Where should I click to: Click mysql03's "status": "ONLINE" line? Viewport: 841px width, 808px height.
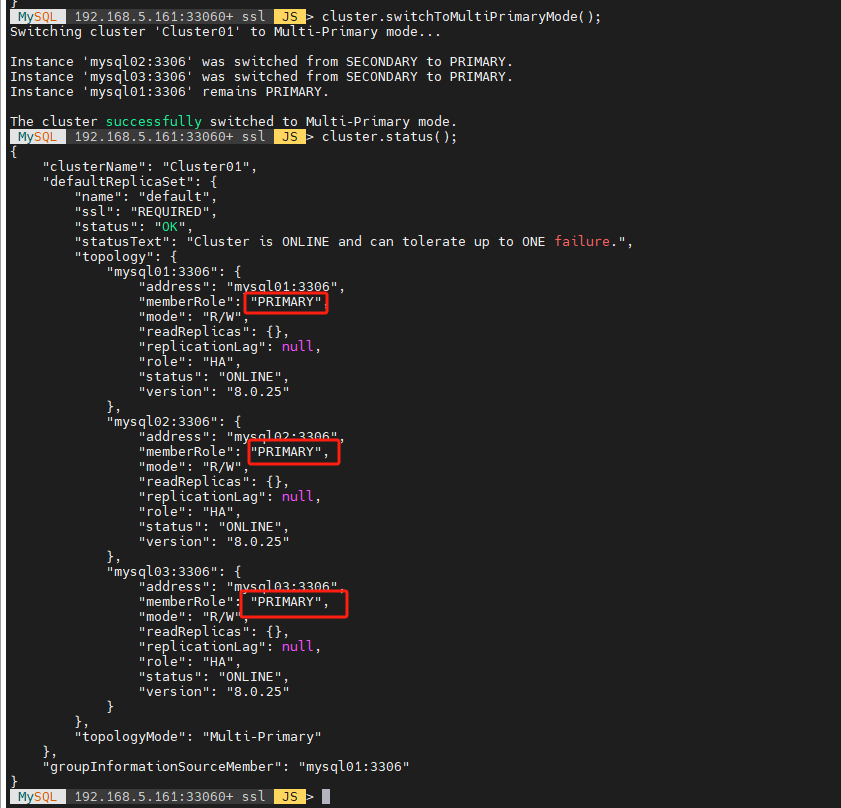coord(213,677)
